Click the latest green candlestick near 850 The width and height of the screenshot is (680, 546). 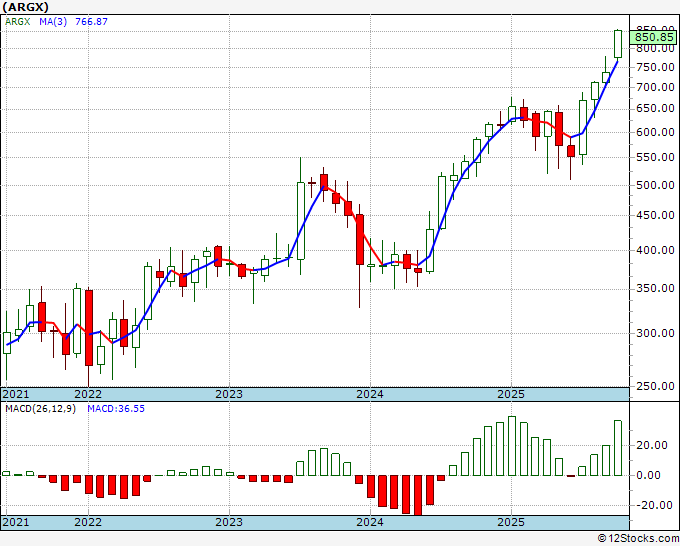coord(618,44)
